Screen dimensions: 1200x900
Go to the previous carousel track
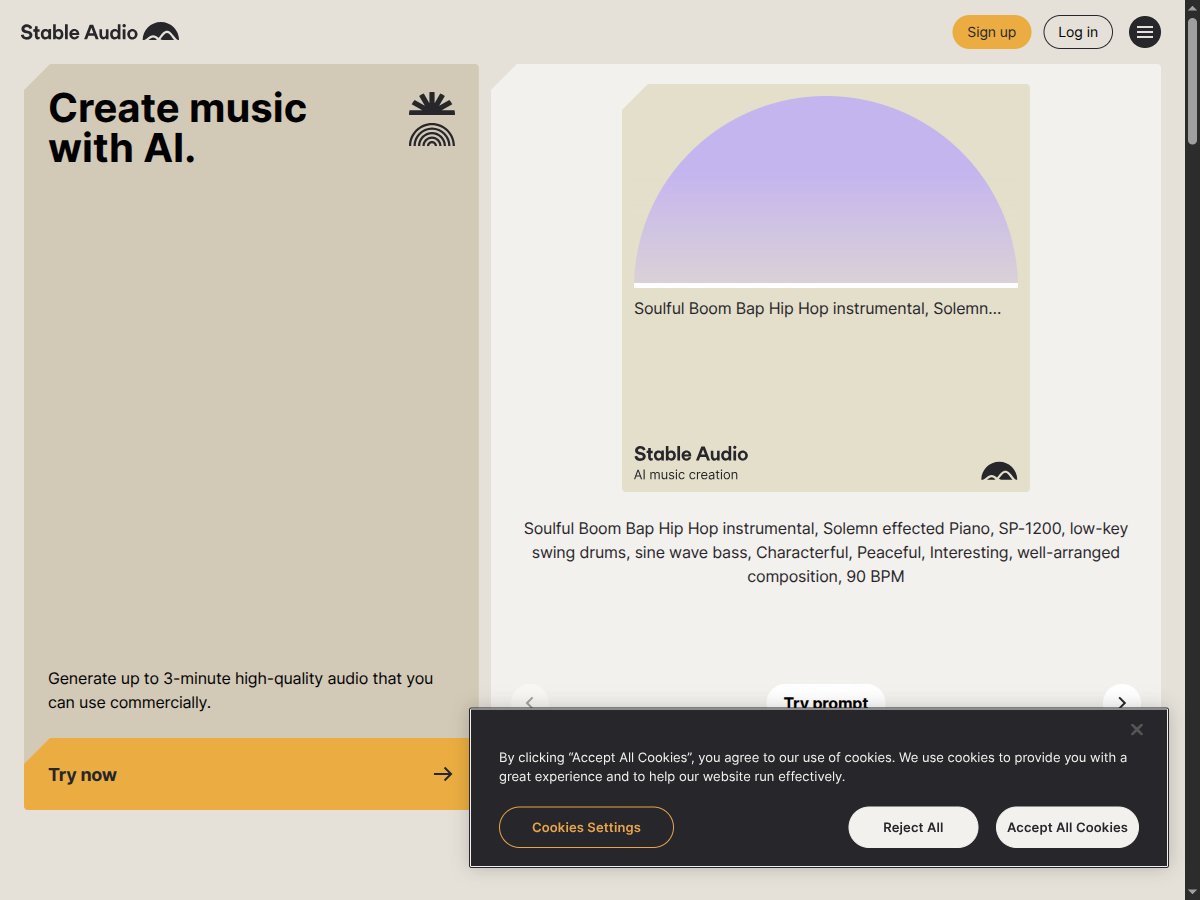(530, 703)
